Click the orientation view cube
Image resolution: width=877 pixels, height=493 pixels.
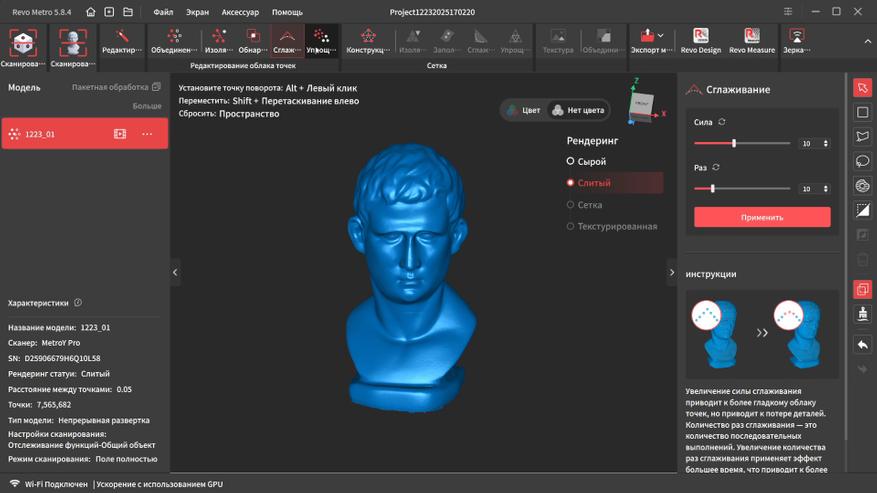coord(642,106)
